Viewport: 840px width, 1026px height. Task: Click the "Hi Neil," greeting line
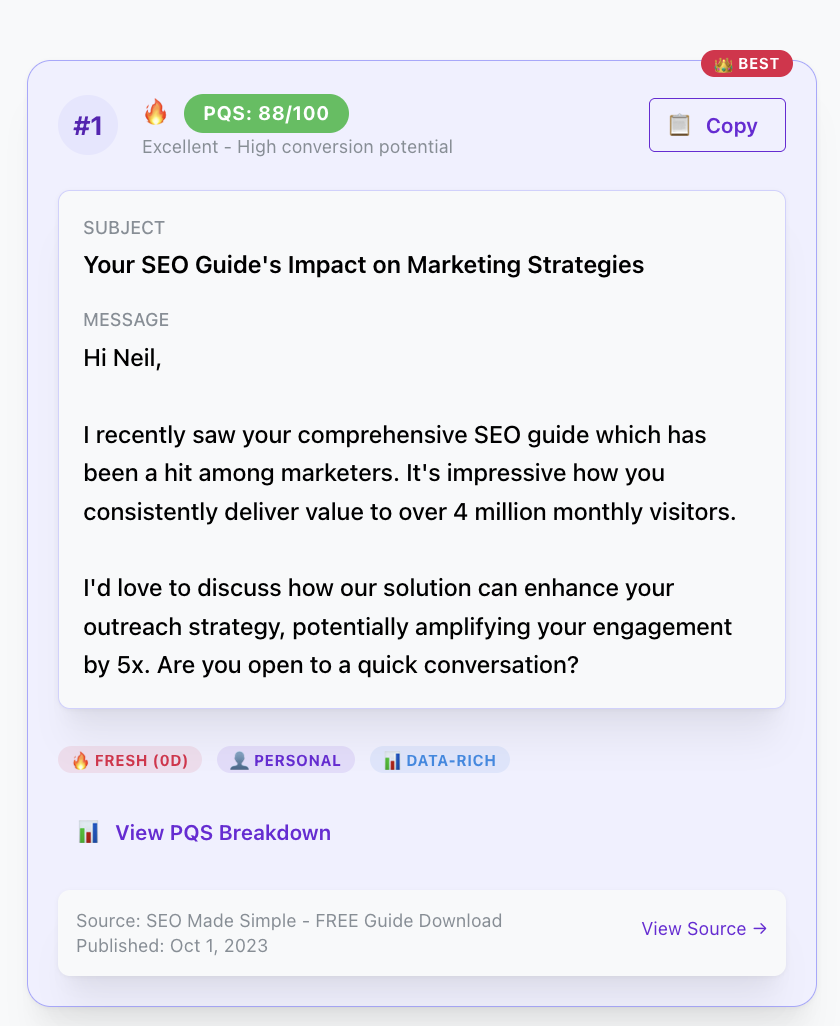122,358
